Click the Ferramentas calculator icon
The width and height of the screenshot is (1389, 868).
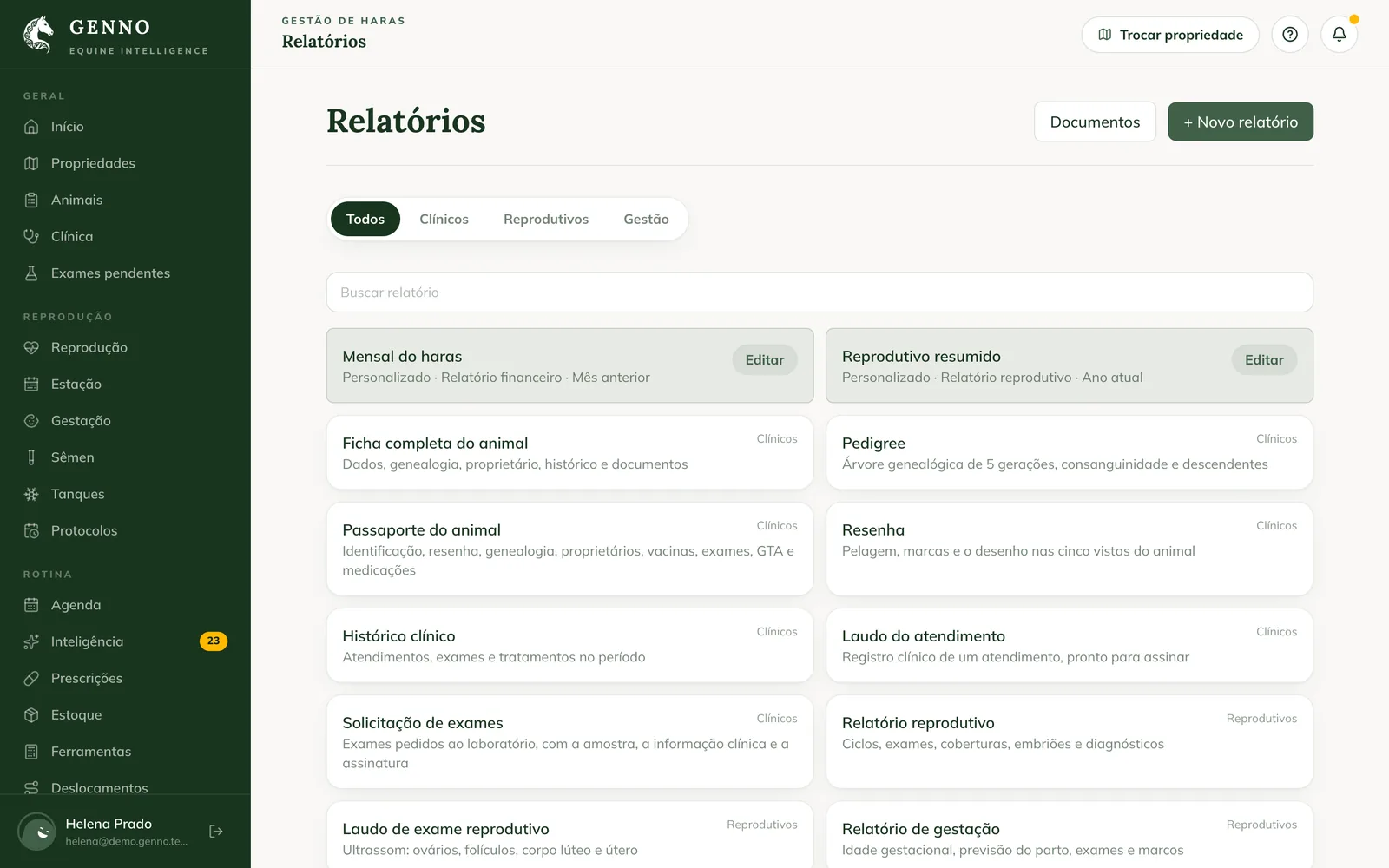[x=31, y=752]
